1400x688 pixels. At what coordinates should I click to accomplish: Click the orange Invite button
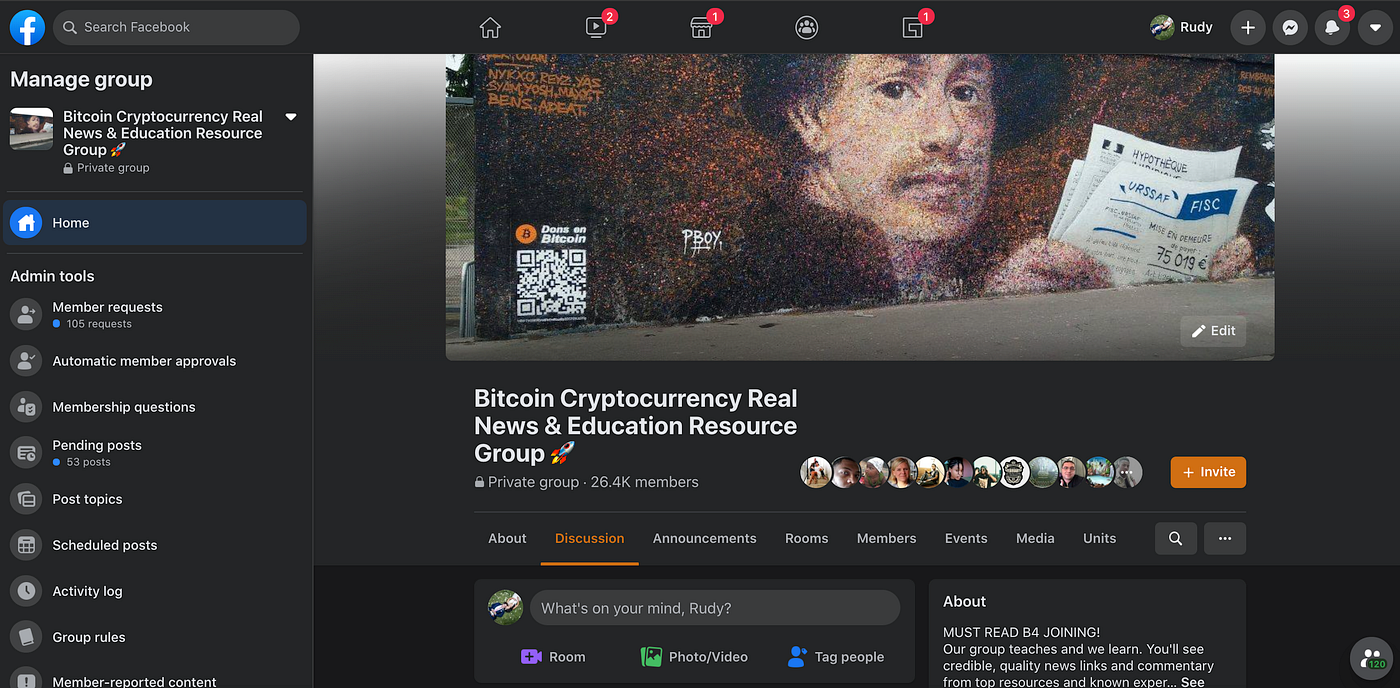1208,472
